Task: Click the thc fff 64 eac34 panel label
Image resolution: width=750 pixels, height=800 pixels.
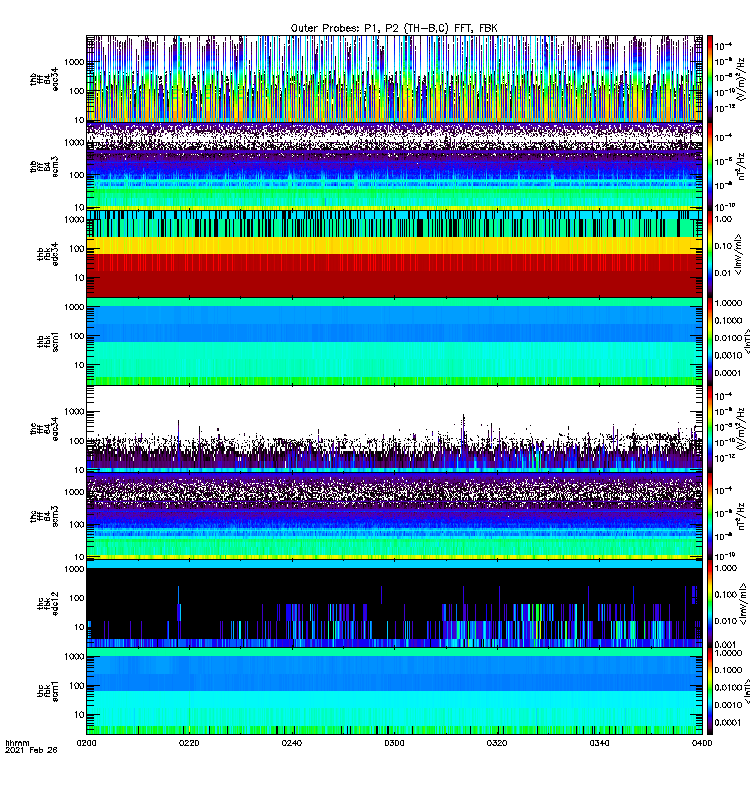Action: 44,429
